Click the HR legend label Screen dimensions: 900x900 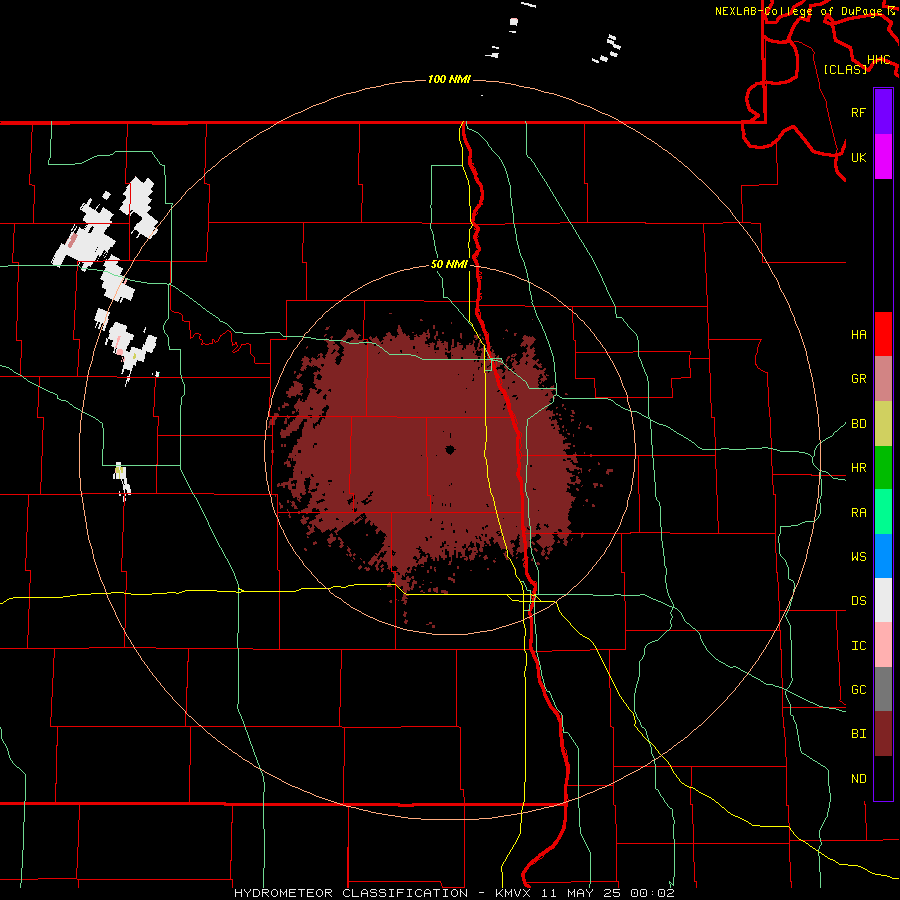click(858, 468)
